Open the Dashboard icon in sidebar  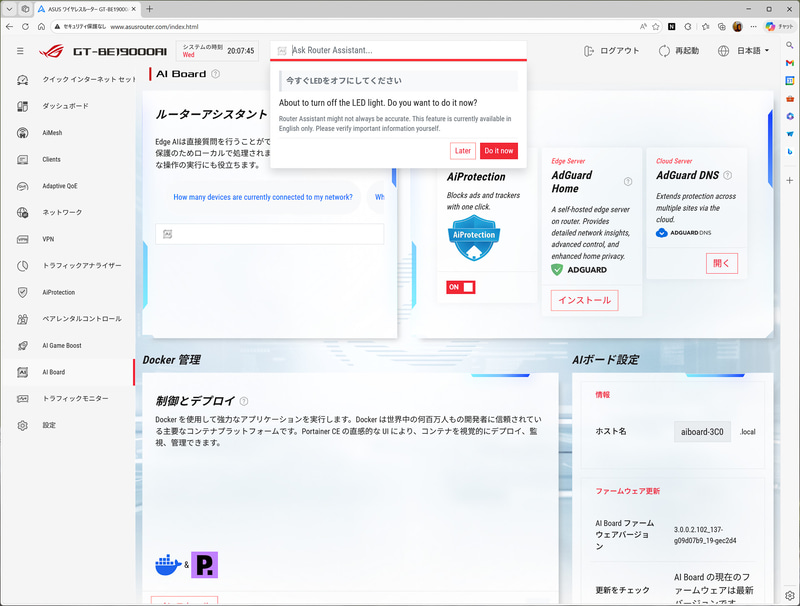(22, 106)
